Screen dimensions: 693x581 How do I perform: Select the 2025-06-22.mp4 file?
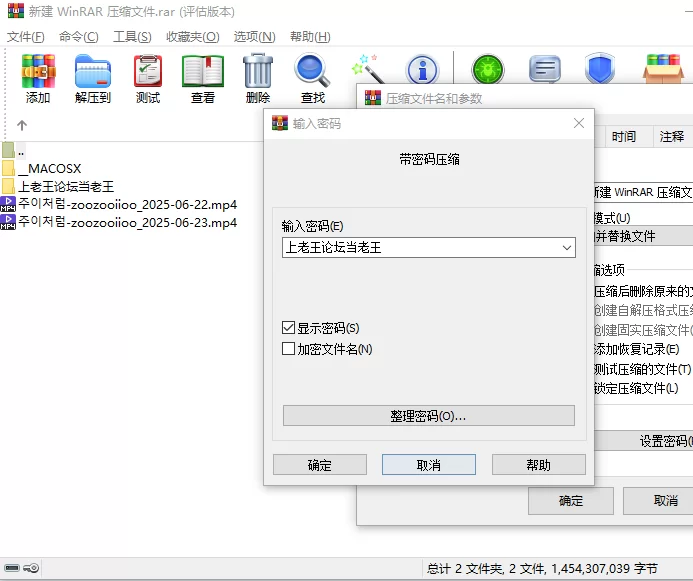(119, 205)
